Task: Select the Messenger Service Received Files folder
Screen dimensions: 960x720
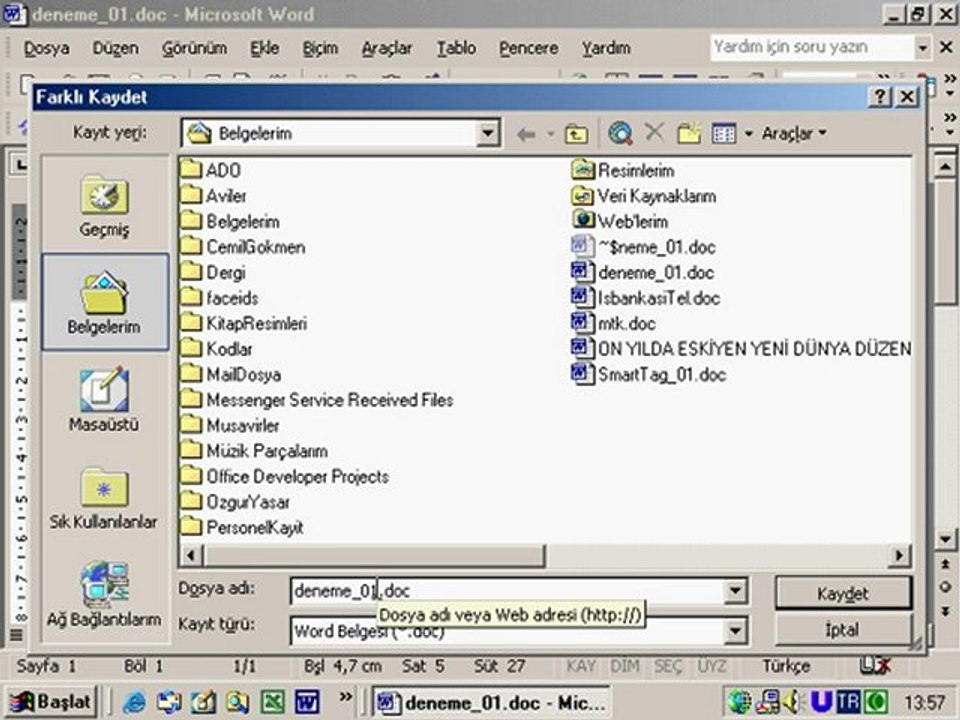Action: (x=318, y=400)
